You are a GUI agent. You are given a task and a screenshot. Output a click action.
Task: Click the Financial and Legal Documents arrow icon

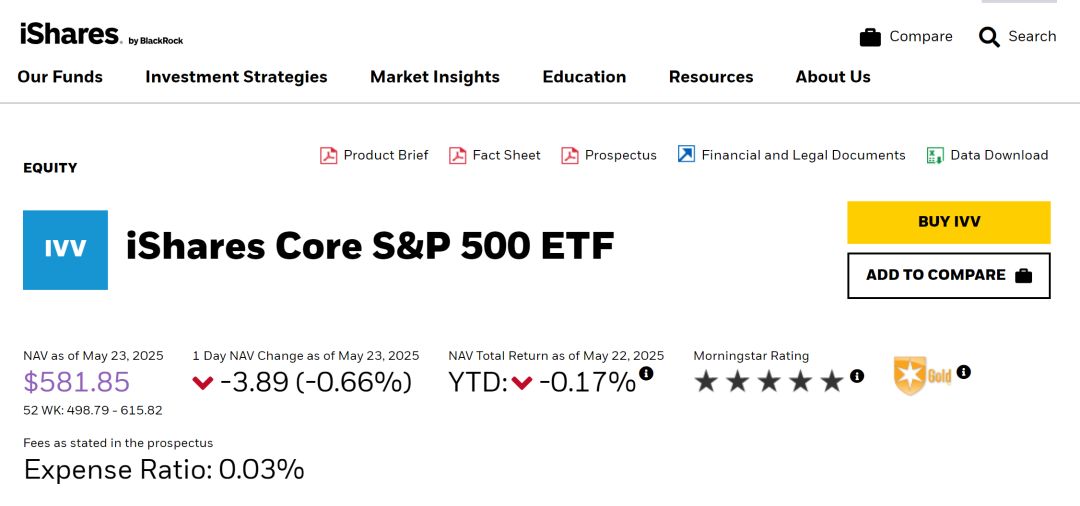686,154
